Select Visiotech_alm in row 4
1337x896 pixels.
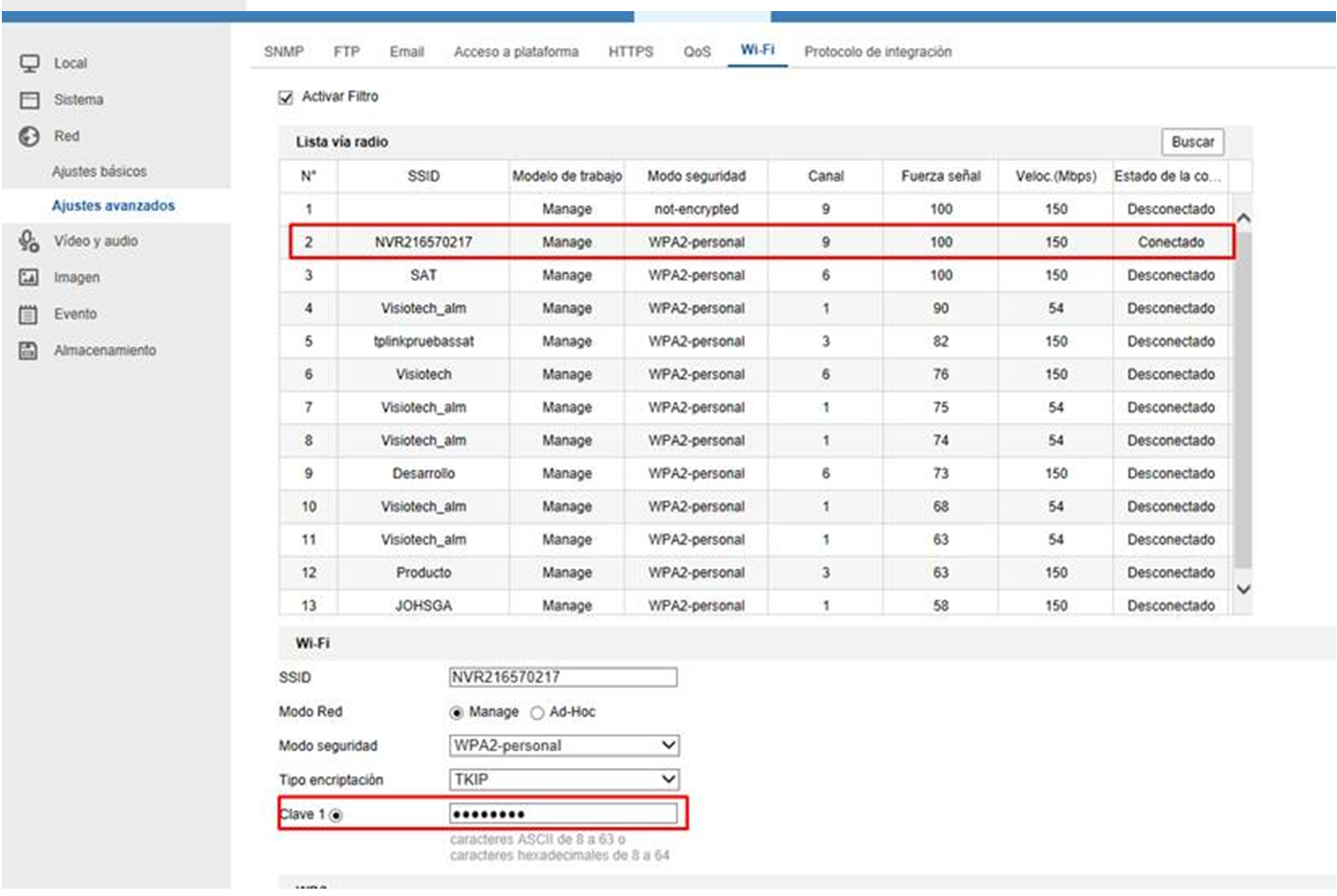point(423,309)
